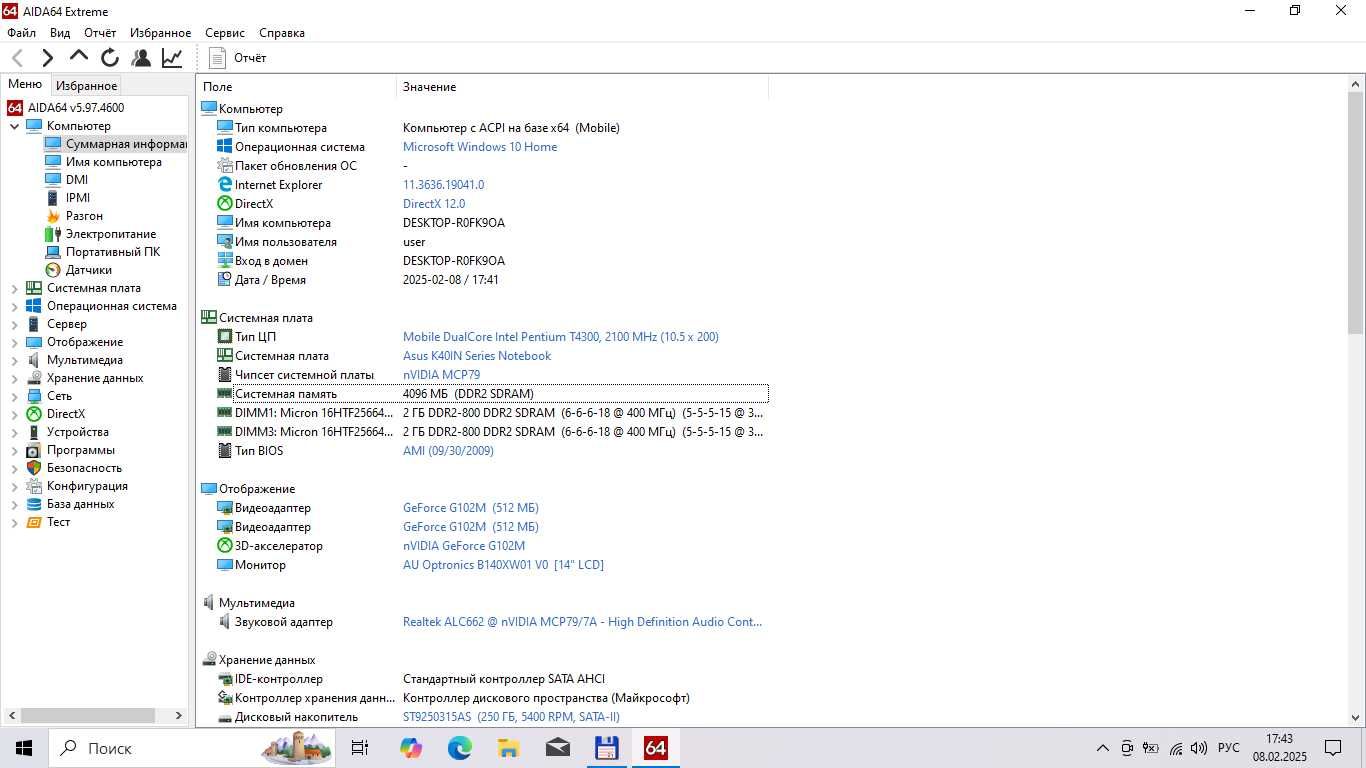This screenshot has width=1366, height=768.
Task: Click the vertical scrollbar down arrow
Action: click(x=1356, y=717)
